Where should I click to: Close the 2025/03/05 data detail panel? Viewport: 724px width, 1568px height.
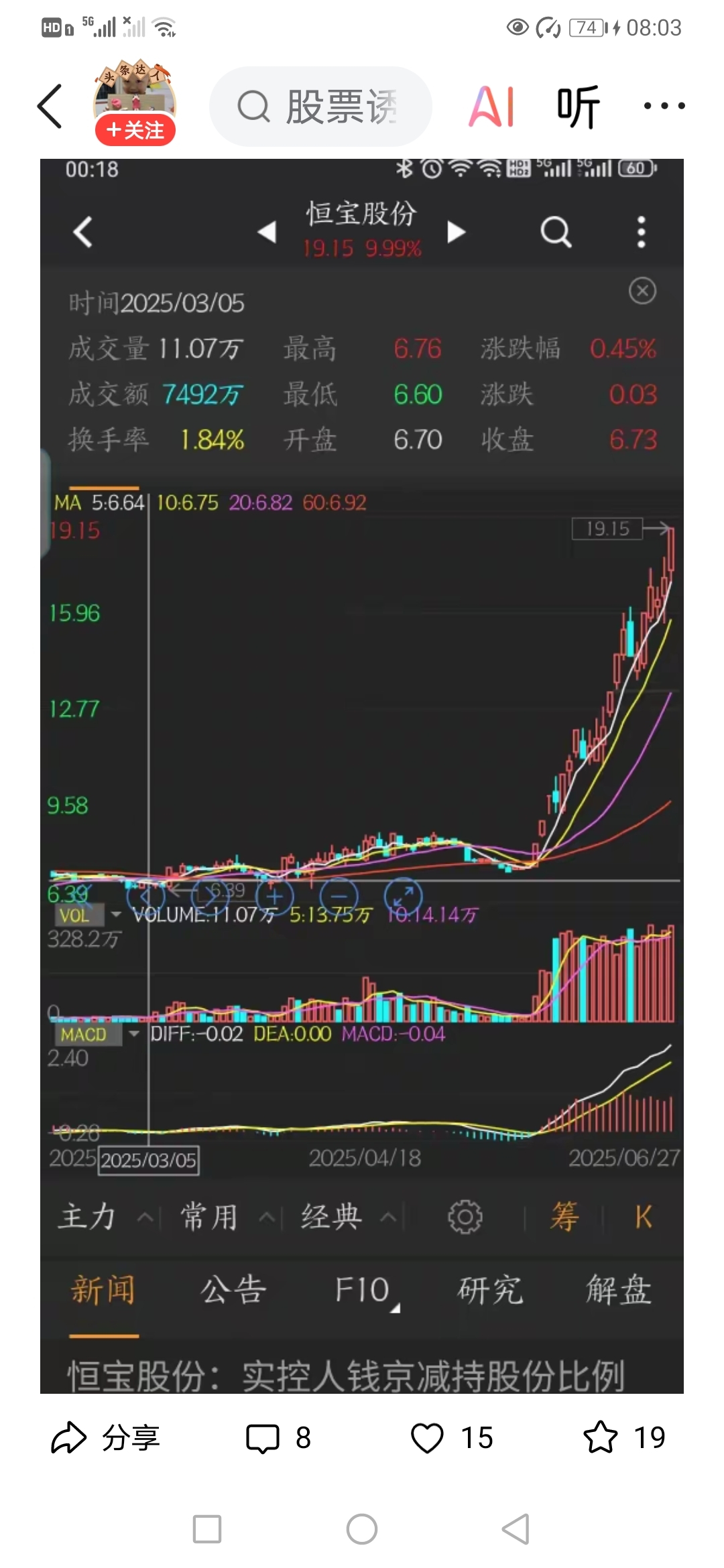[642, 291]
